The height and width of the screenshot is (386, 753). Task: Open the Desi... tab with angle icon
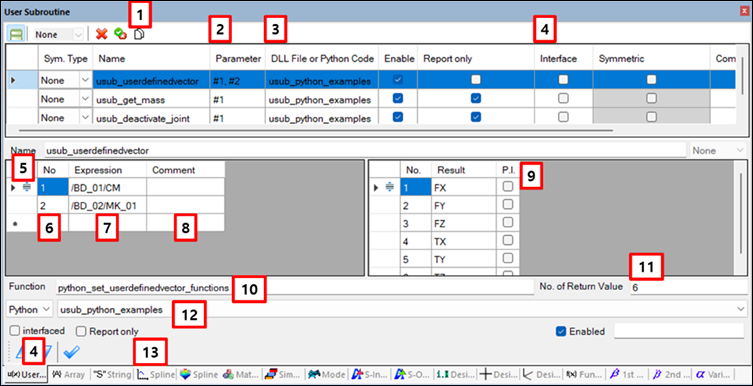coord(541,374)
